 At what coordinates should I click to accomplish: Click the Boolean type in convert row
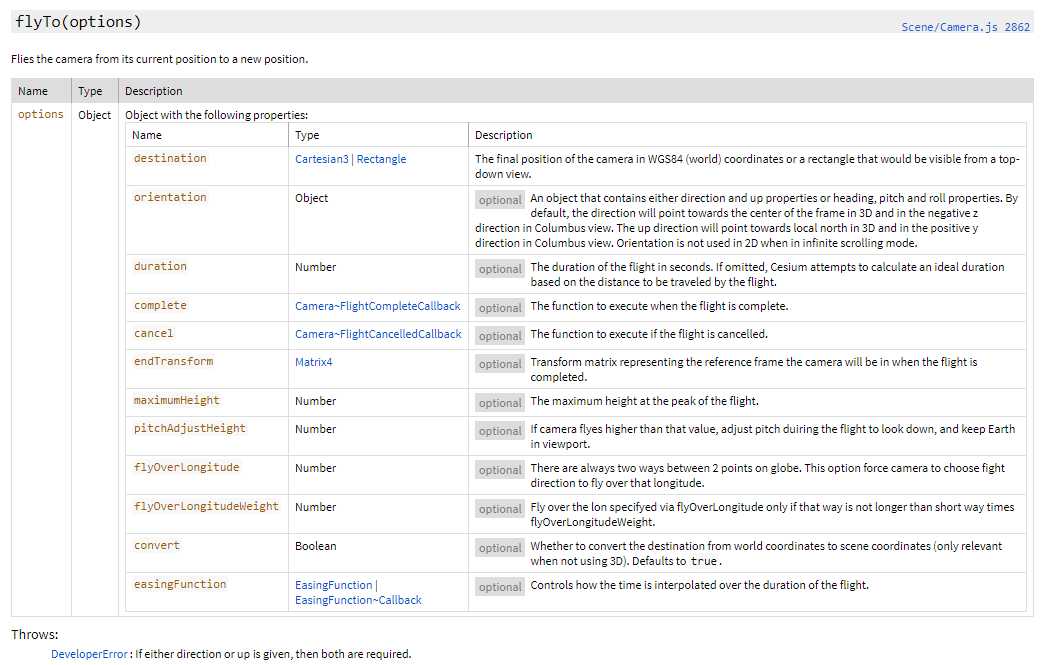pyautogui.click(x=316, y=546)
